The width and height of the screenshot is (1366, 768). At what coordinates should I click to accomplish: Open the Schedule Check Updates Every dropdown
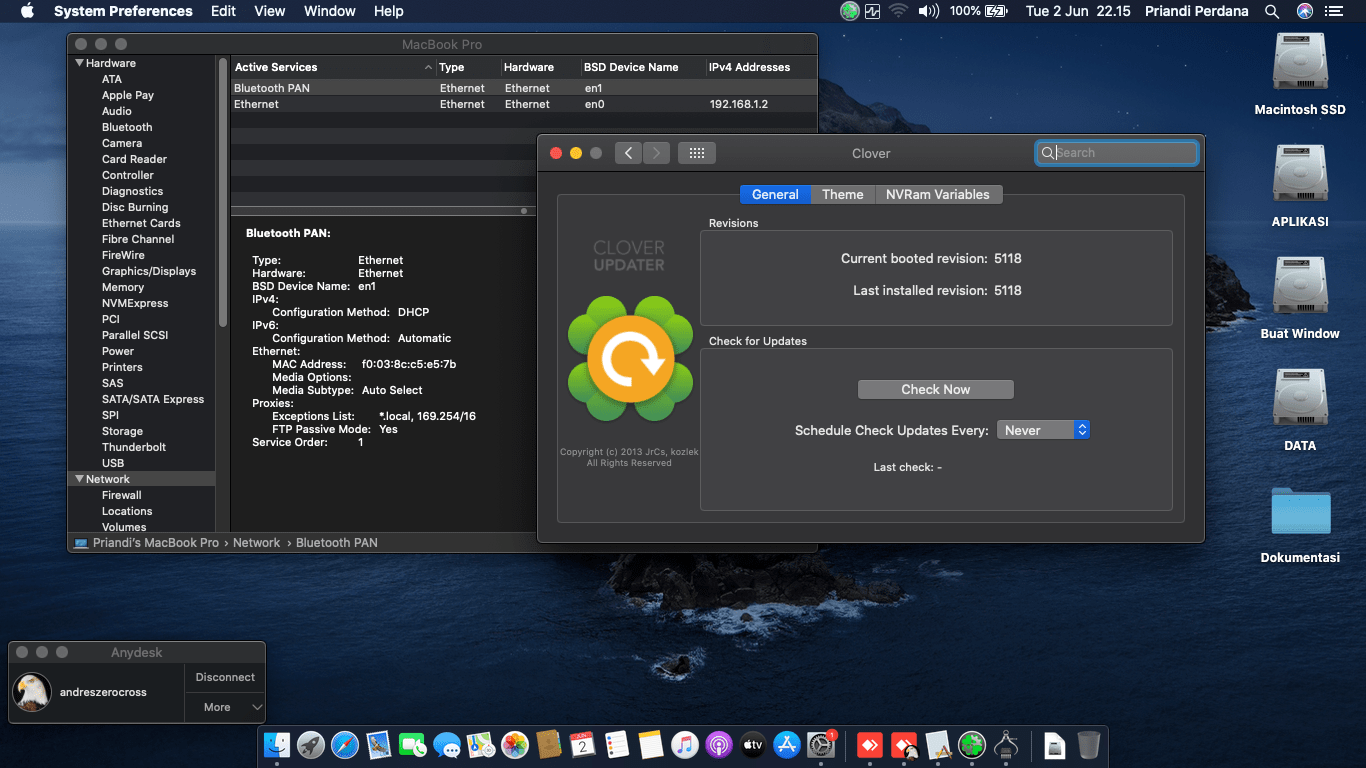tap(1043, 430)
